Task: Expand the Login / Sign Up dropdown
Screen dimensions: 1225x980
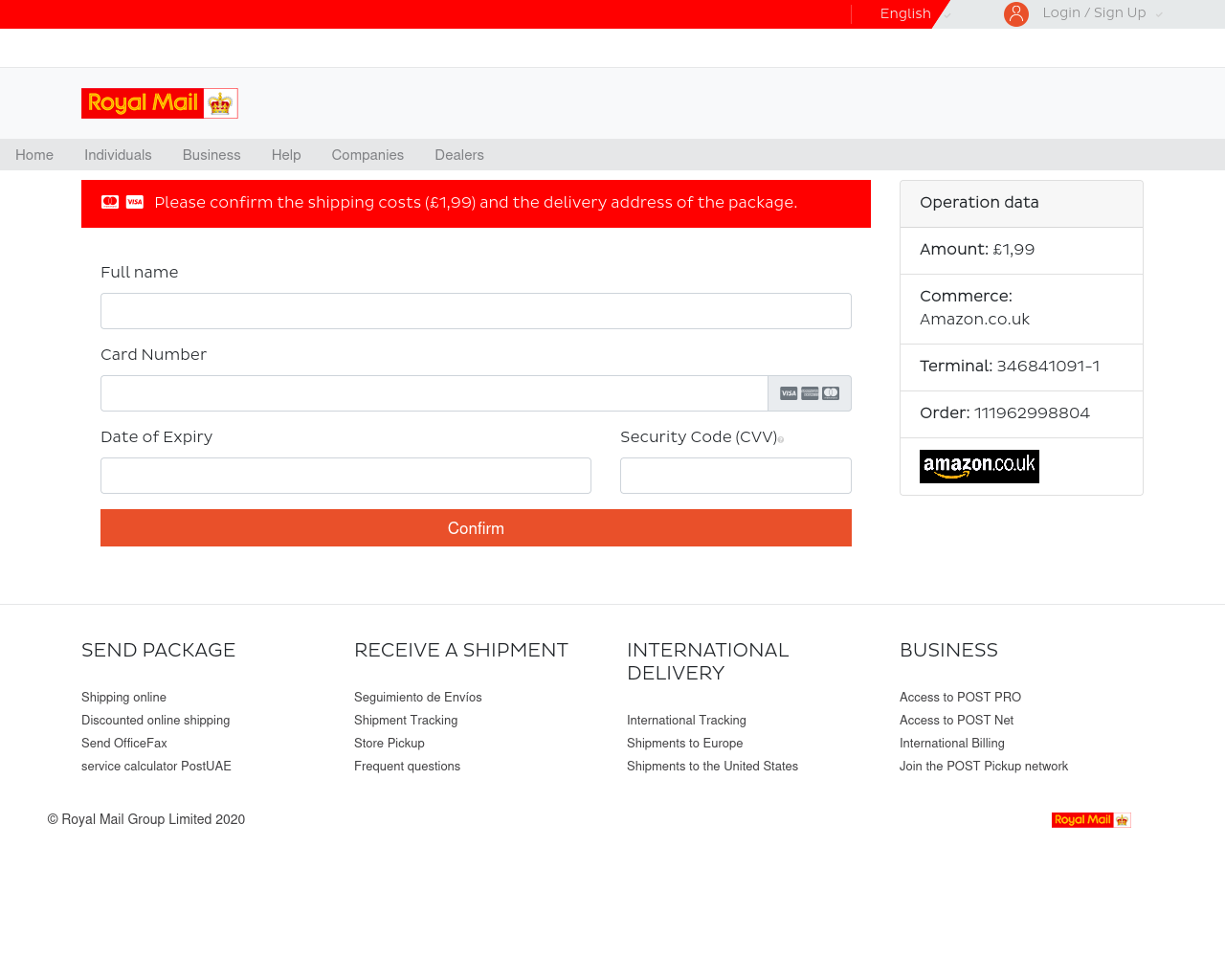Action: coord(1102,13)
